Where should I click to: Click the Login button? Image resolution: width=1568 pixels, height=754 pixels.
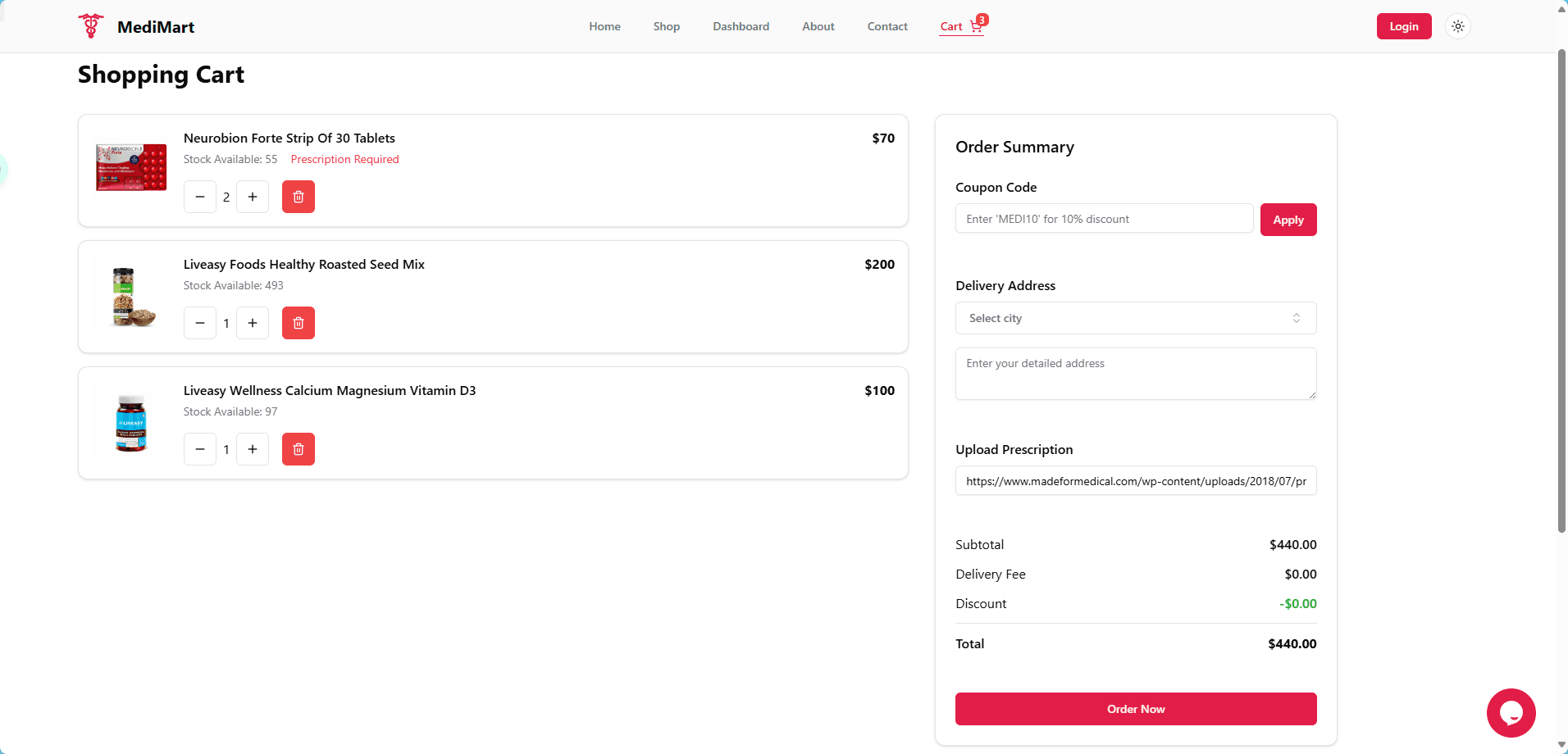(x=1403, y=26)
